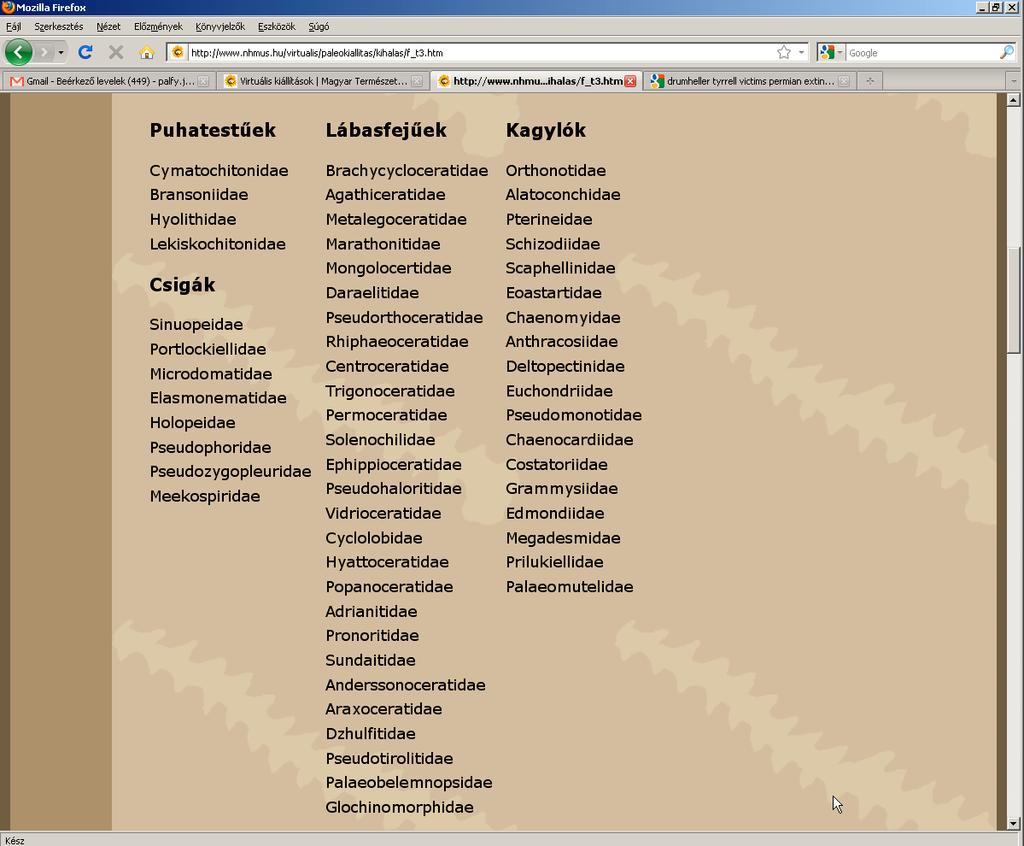Close the Virtuális kiállítások tab
Image resolution: width=1024 pixels, height=846 pixels.
pyautogui.click(x=417, y=81)
